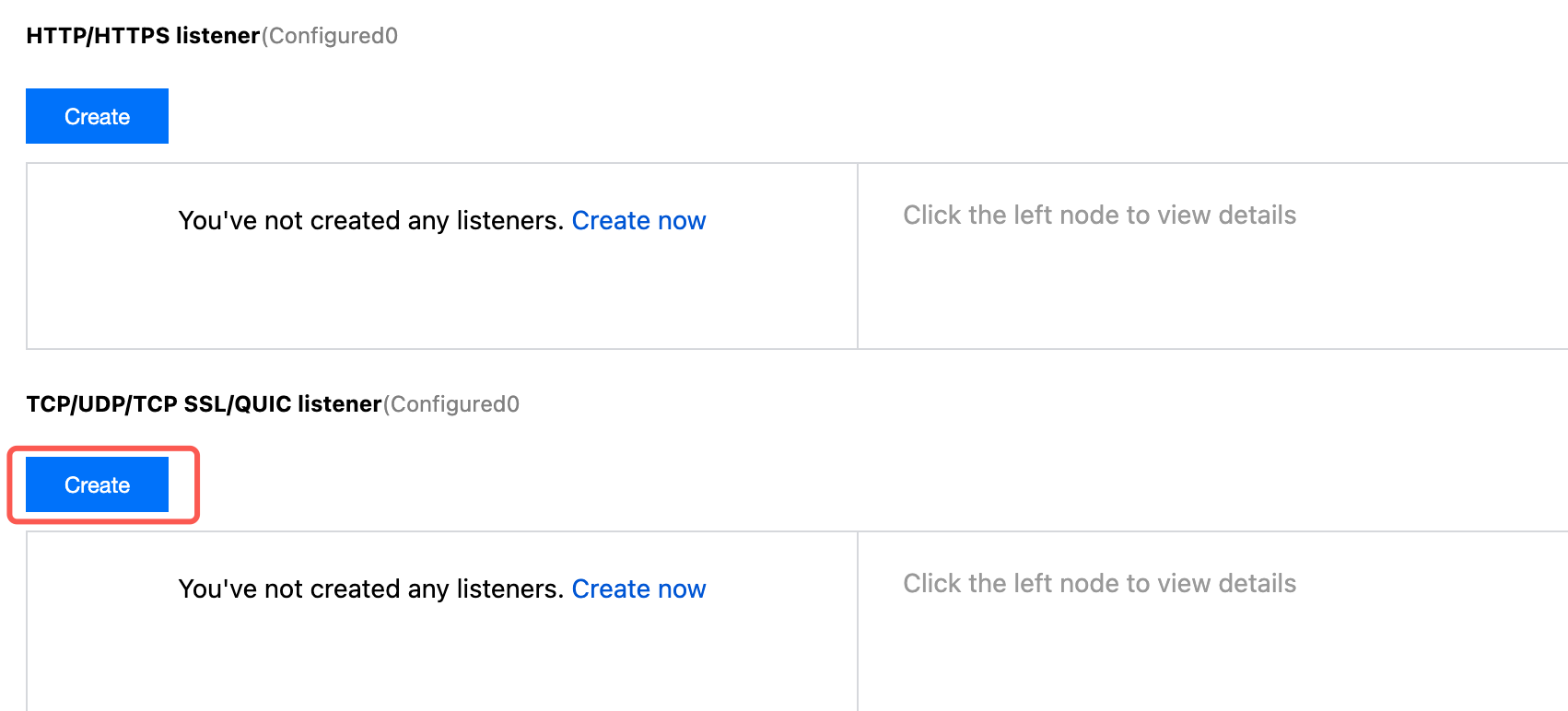Click Create under TCP/UDP/TCP SSL/QUIC listener
Image resolution: width=1568 pixels, height=711 pixels.
97,485
